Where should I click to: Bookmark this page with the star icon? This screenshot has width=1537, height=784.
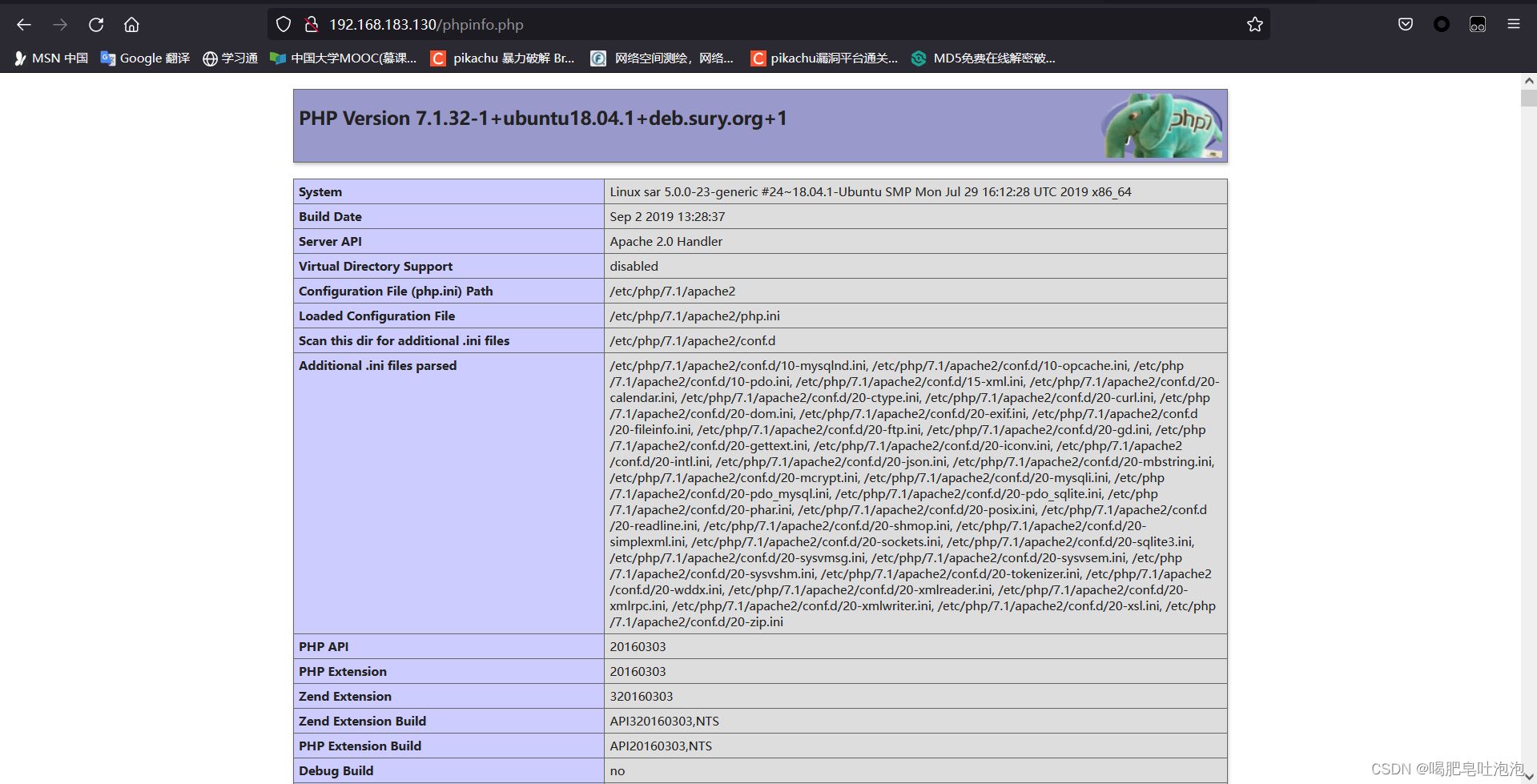pos(1254,24)
